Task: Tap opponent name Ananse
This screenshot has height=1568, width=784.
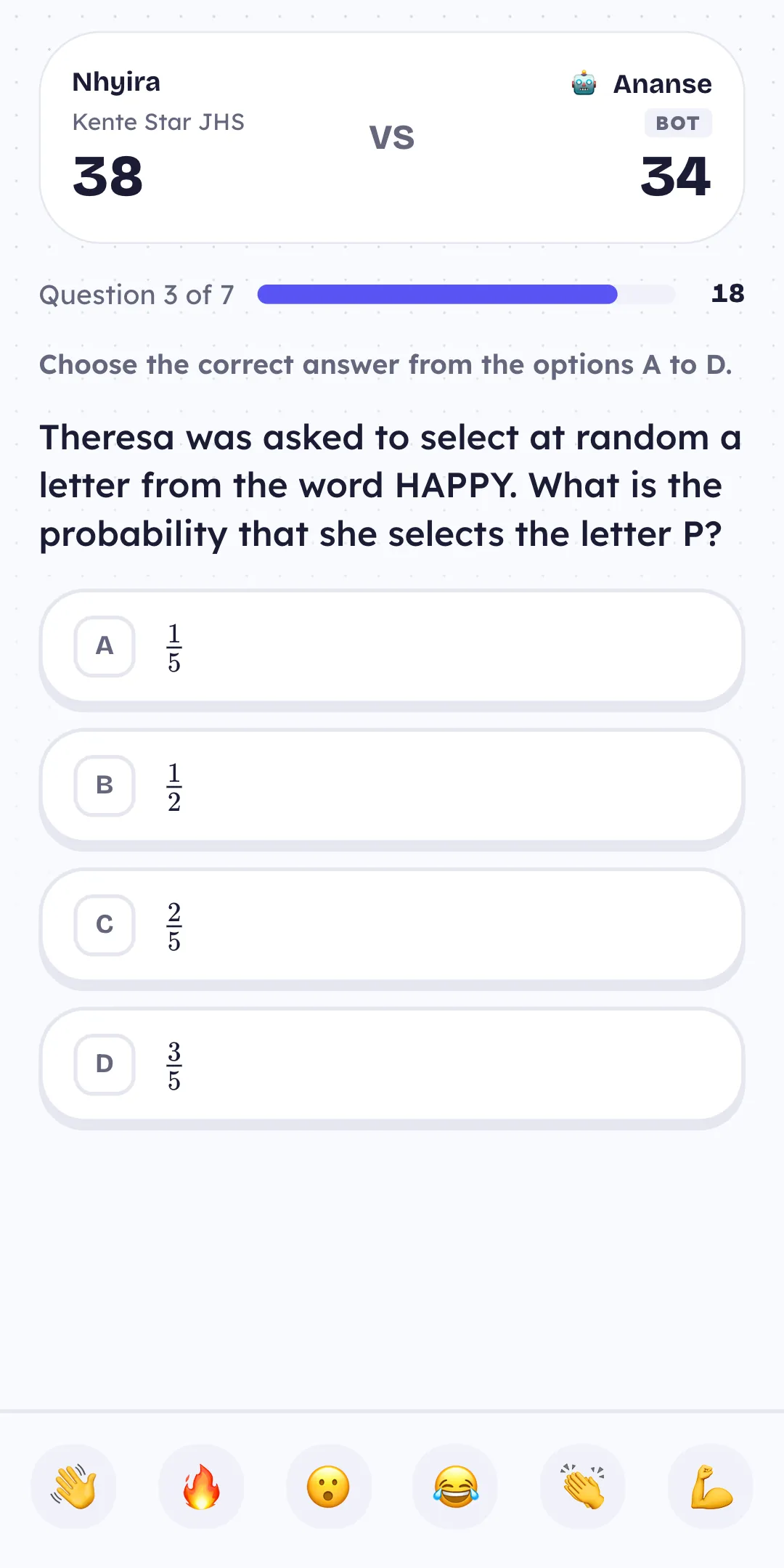Action: (x=662, y=84)
